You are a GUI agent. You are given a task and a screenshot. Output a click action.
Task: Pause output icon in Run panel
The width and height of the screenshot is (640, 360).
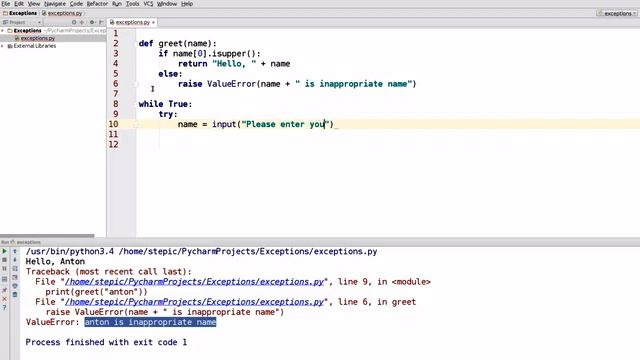4,269
